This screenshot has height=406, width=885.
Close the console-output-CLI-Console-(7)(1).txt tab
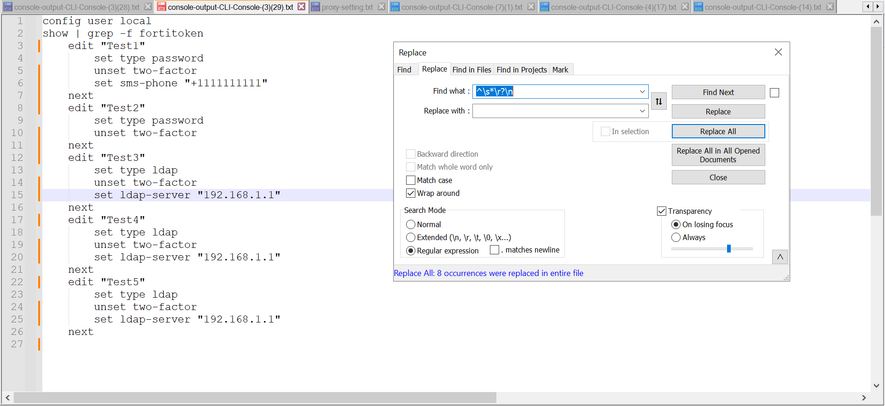(x=531, y=7)
